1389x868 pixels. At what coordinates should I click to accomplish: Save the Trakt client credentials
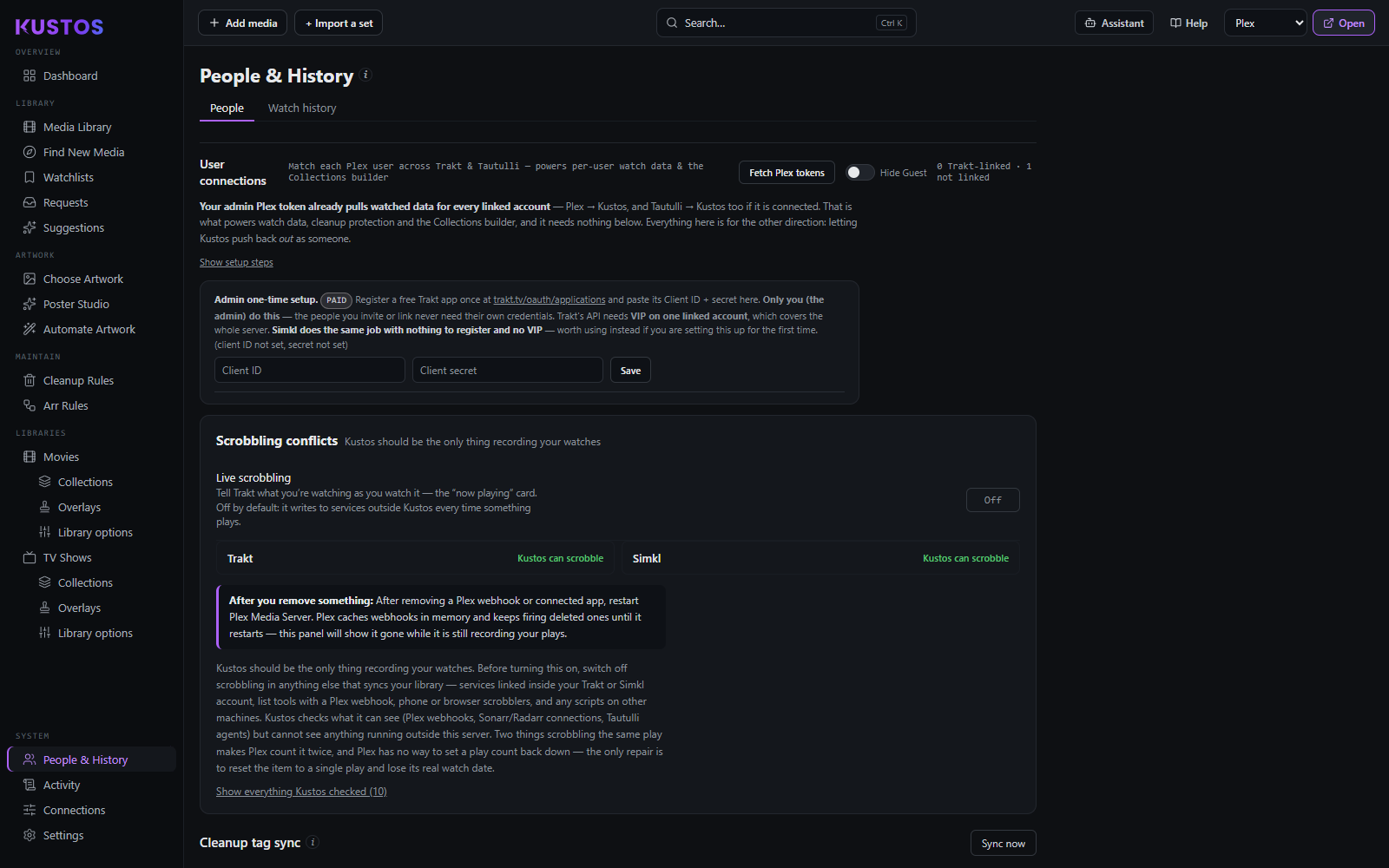630,371
